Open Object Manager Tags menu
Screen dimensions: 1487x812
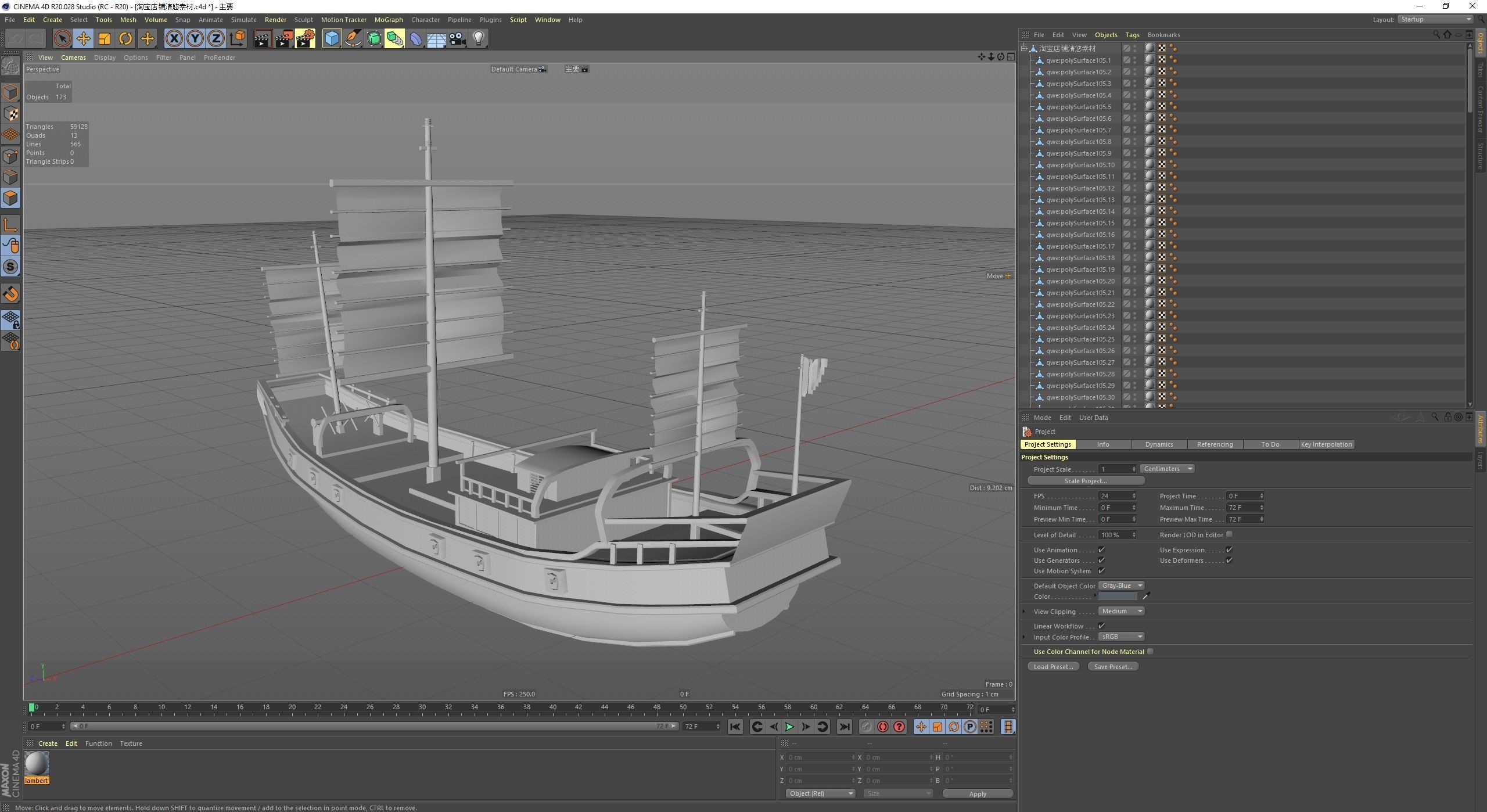[1132, 35]
